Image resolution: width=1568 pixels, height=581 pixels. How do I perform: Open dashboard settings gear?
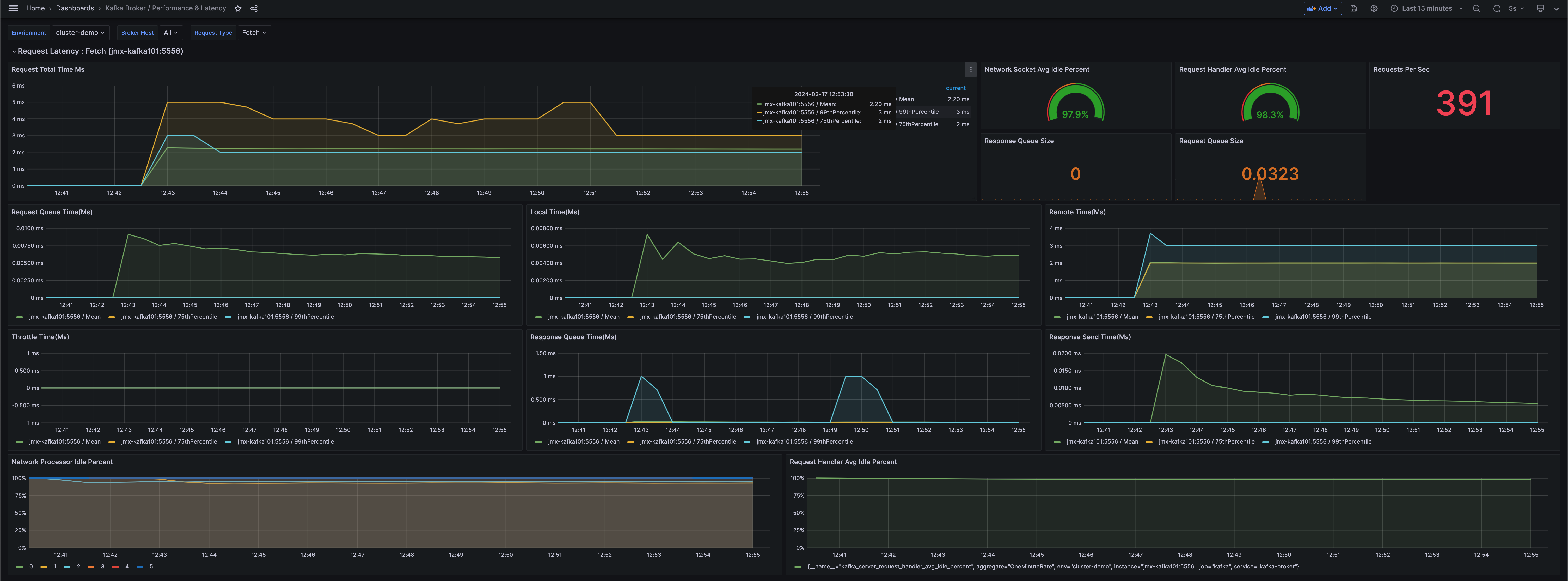pos(1374,9)
